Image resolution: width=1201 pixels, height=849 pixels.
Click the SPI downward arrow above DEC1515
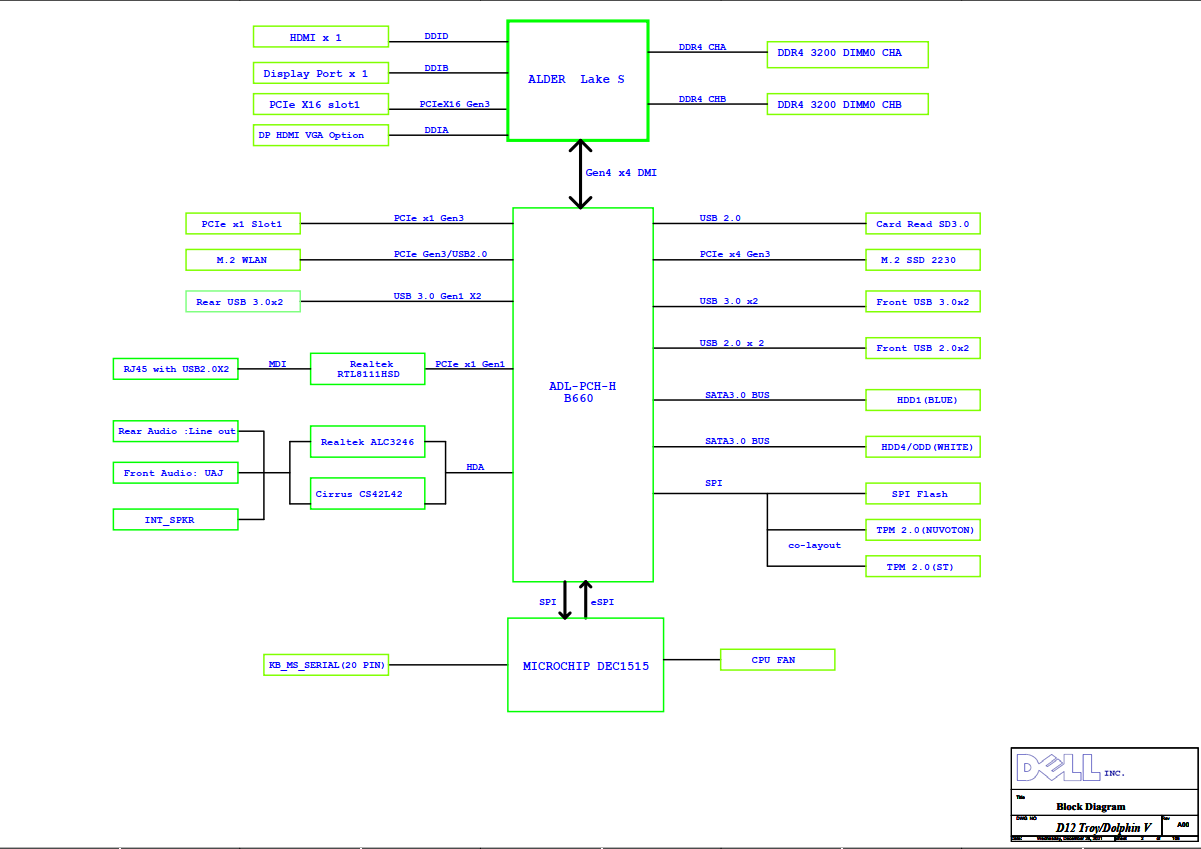(565, 600)
